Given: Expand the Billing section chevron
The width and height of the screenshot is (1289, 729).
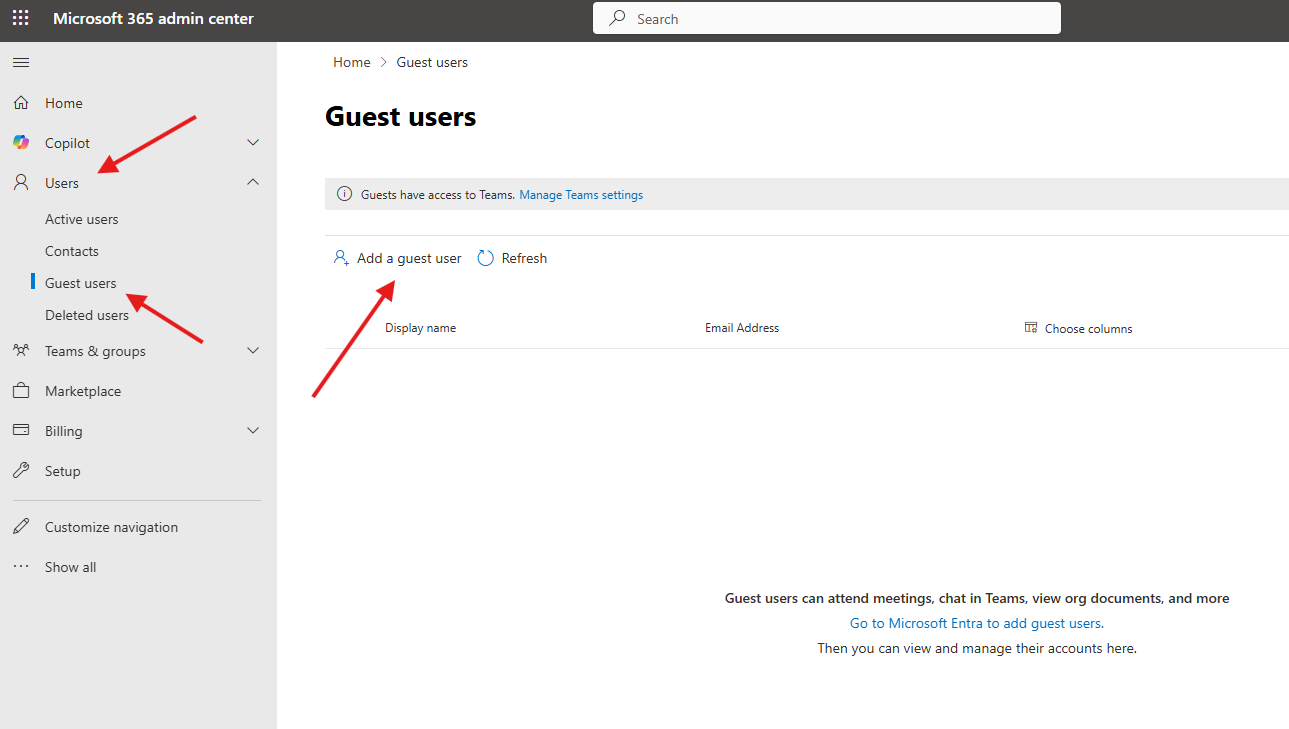Looking at the screenshot, I should click(x=253, y=431).
